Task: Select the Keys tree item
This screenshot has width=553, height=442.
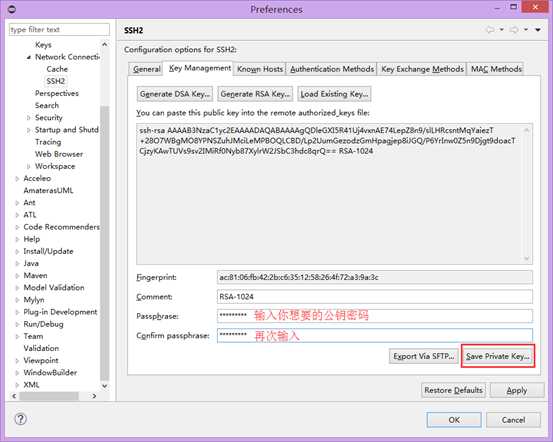Action: [x=43, y=45]
